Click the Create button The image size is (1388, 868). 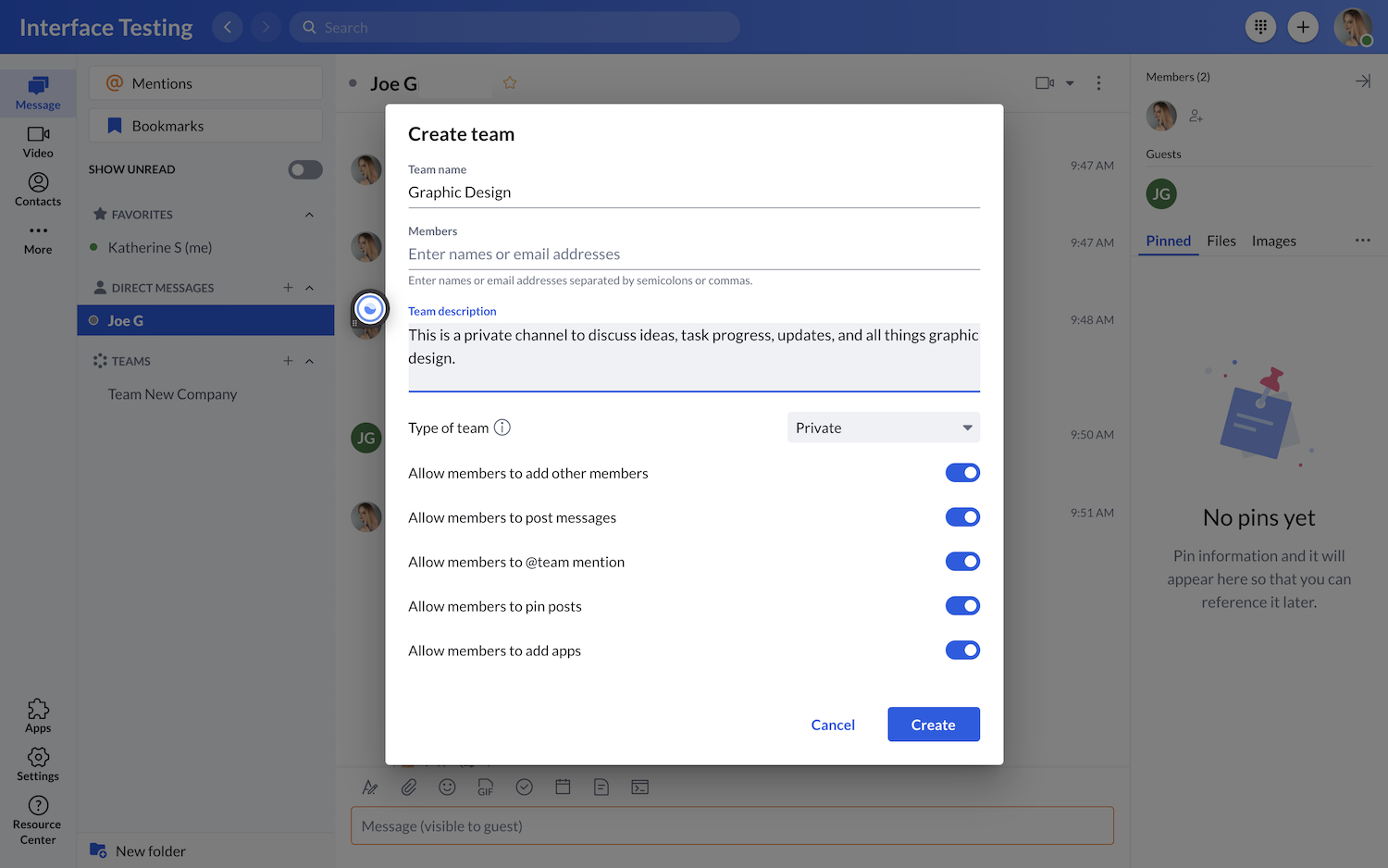[934, 725]
